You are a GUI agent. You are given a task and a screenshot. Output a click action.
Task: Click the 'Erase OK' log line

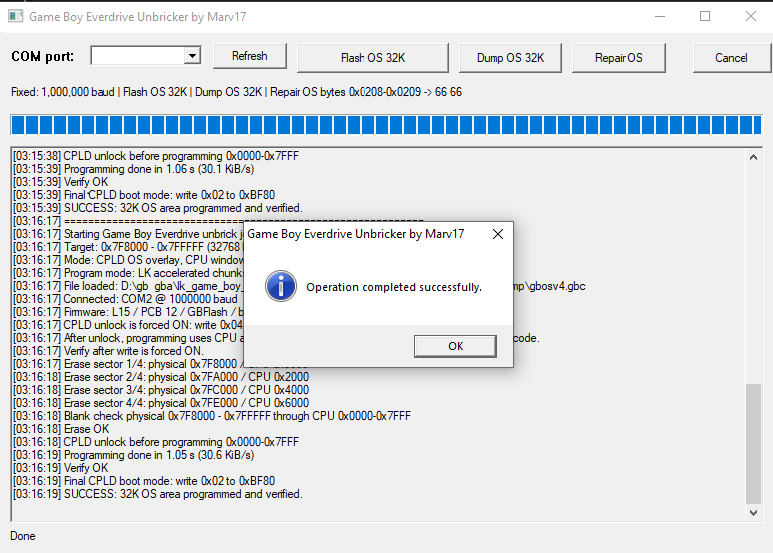point(61,429)
